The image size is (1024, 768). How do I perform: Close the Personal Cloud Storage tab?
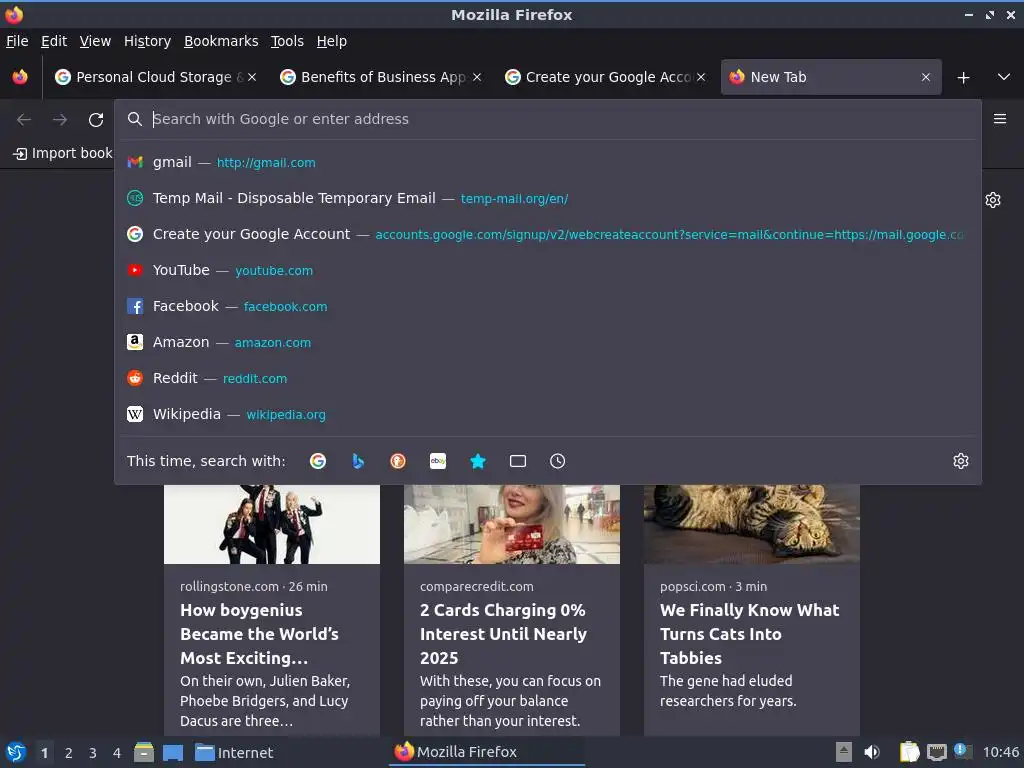coord(252,77)
